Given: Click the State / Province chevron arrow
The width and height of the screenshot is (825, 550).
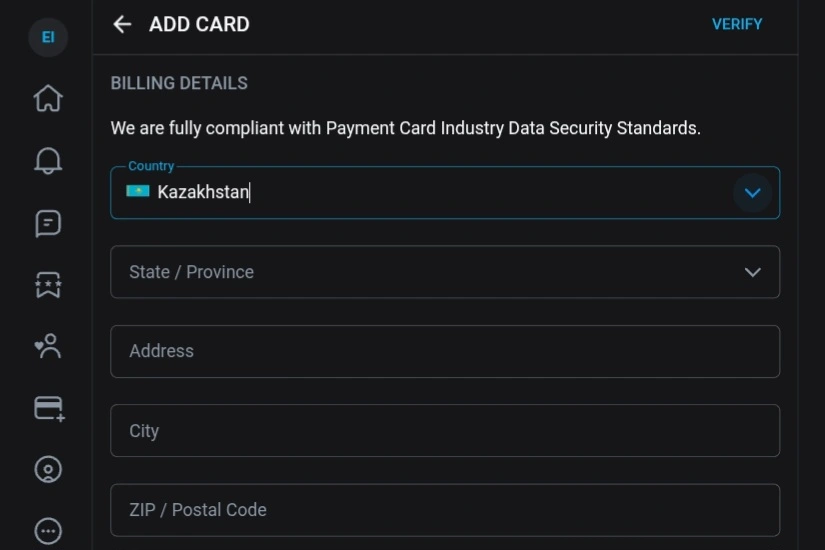Looking at the screenshot, I should coord(752,272).
